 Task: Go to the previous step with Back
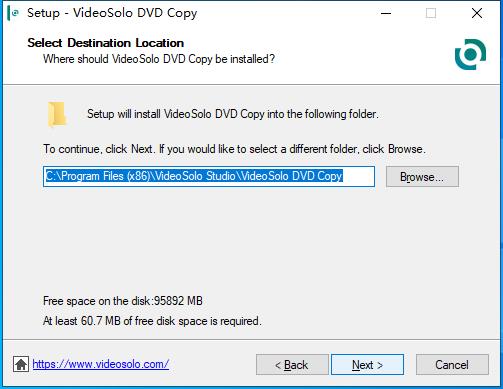pyautogui.click(x=292, y=365)
